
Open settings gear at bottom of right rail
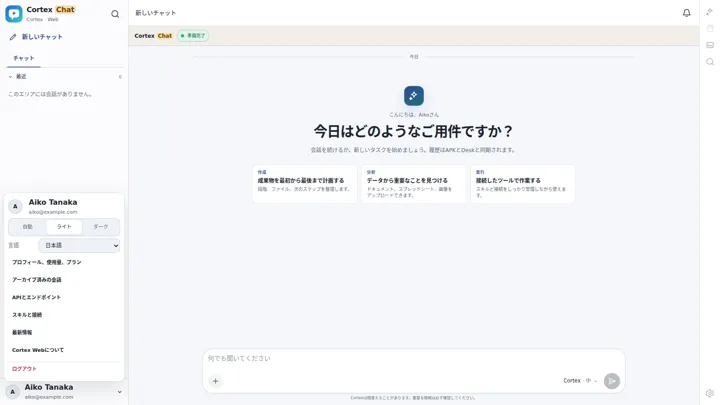pos(710,393)
